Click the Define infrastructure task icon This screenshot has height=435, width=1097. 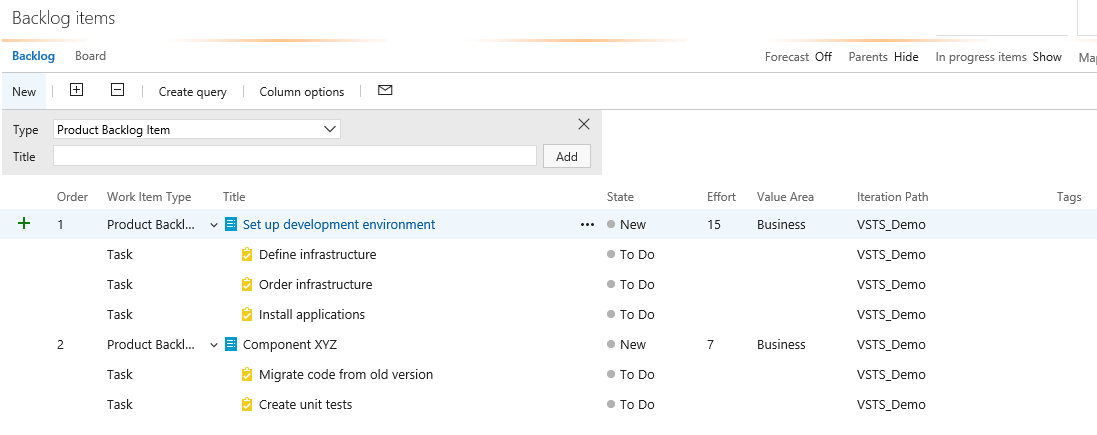[247, 255]
